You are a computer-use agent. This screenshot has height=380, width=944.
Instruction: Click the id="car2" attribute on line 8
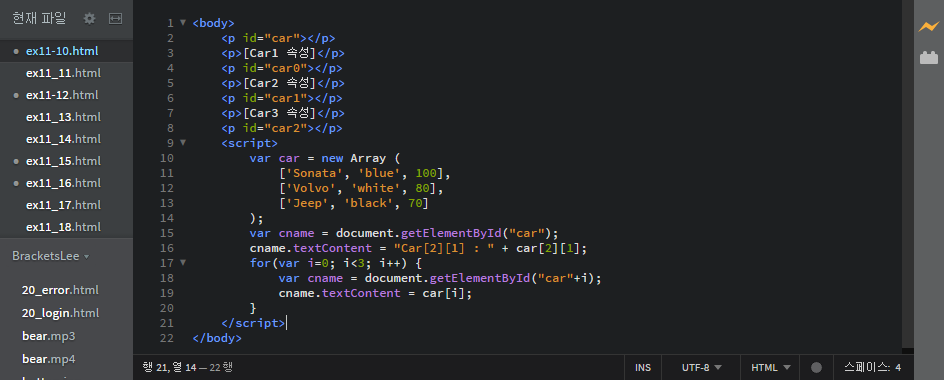(x=275, y=128)
